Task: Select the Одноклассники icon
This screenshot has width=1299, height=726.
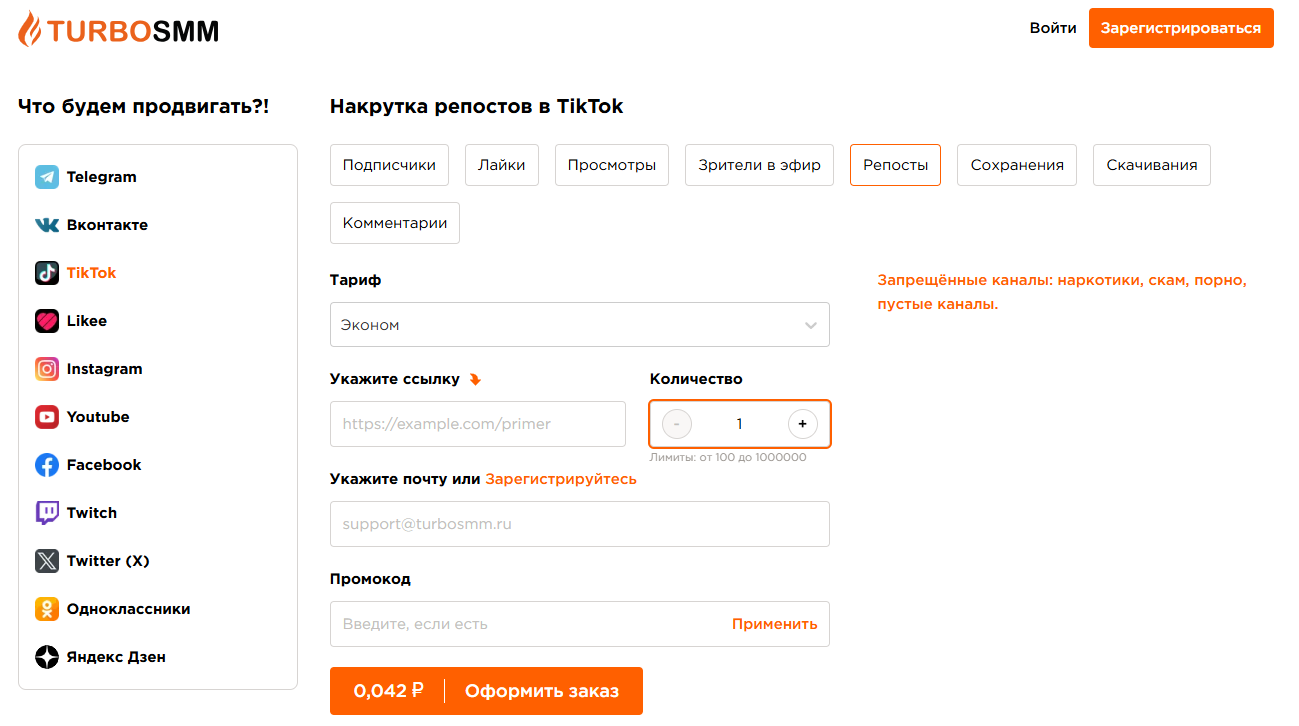Action: 47,609
